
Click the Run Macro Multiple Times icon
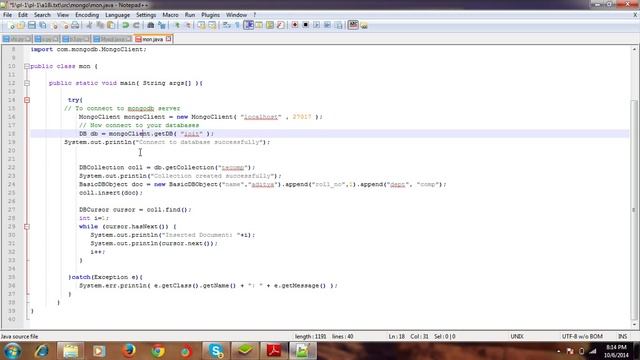[x=327, y=25]
